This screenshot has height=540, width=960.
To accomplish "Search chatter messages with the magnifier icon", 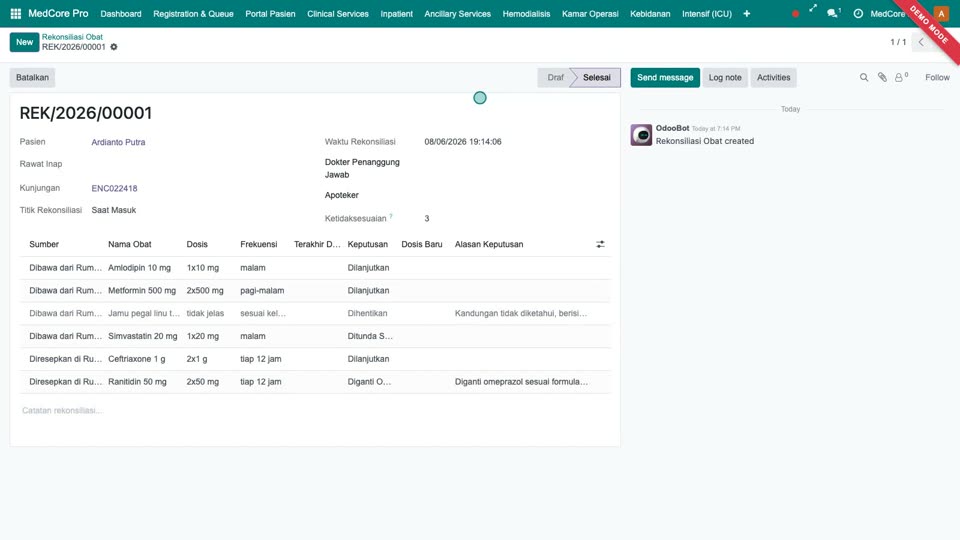I will (864, 78).
